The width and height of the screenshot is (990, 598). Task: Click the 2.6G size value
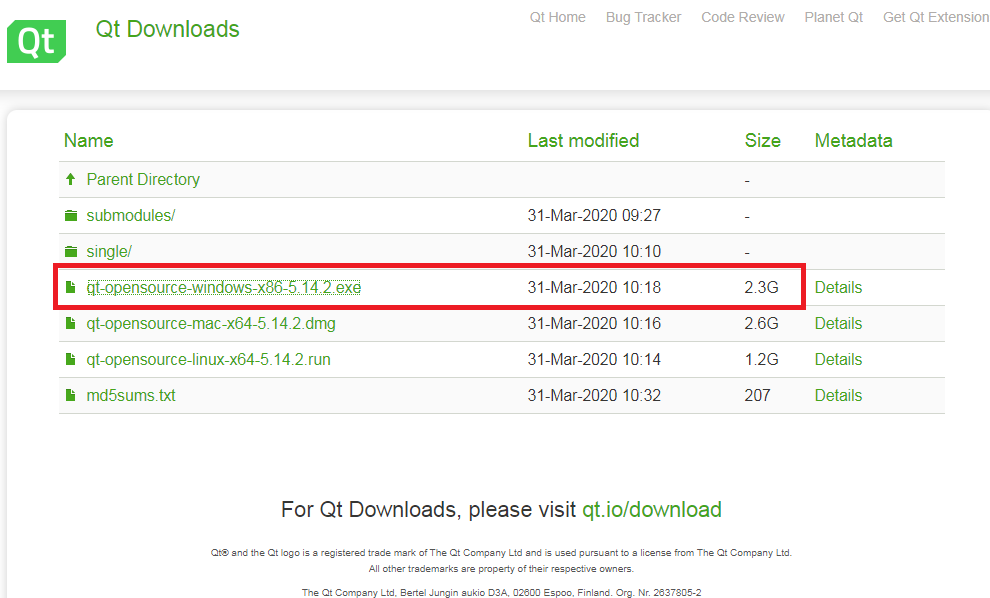[761, 323]
